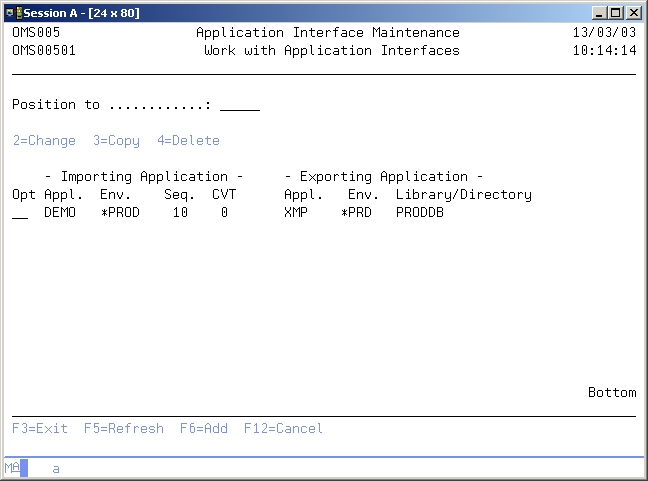Choose F6=Add to add an interface
This screenshot has height=481, width=648.
pyautogui.click(x=203, y=428)
